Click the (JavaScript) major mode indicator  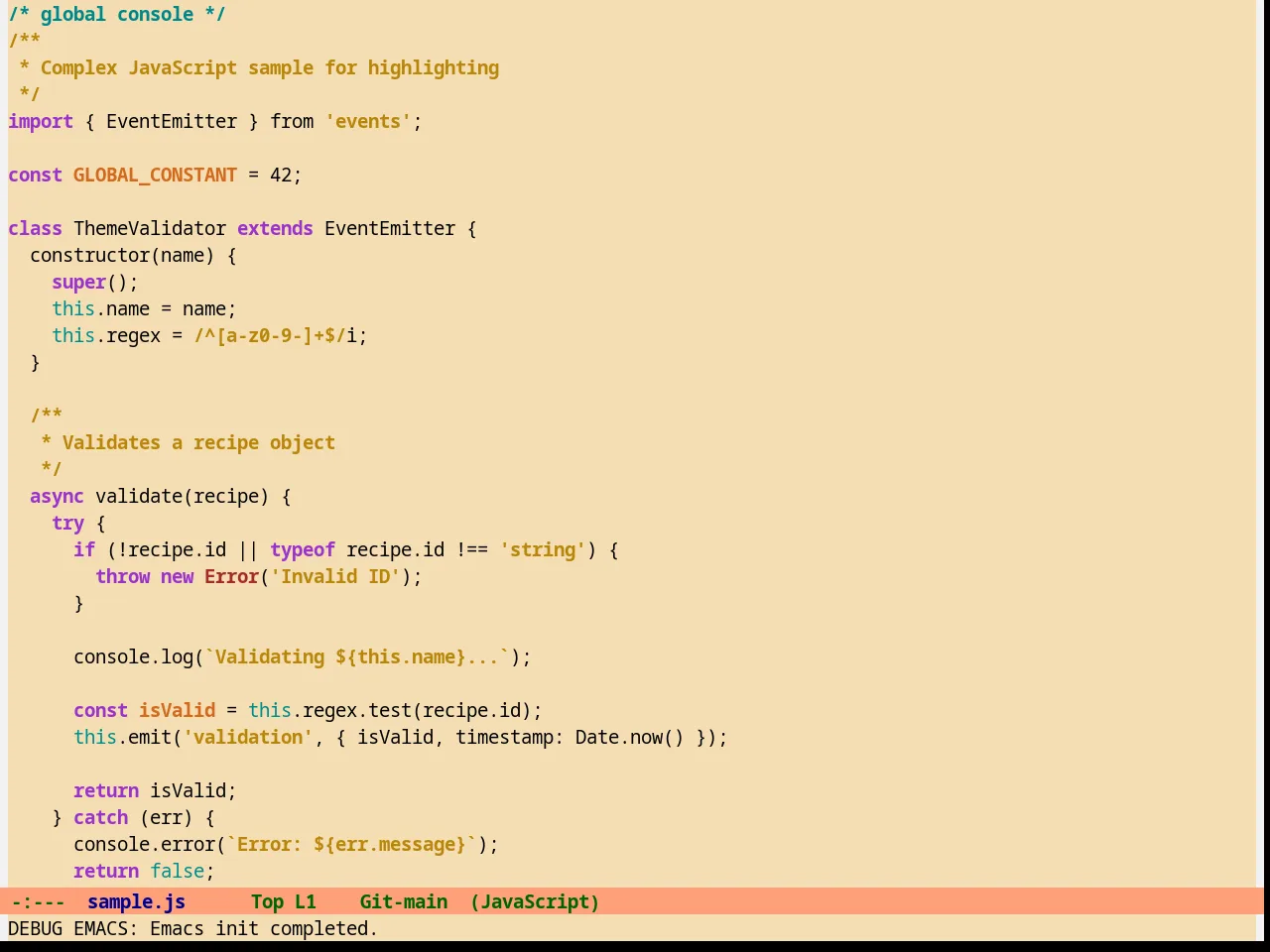(535, 901)
